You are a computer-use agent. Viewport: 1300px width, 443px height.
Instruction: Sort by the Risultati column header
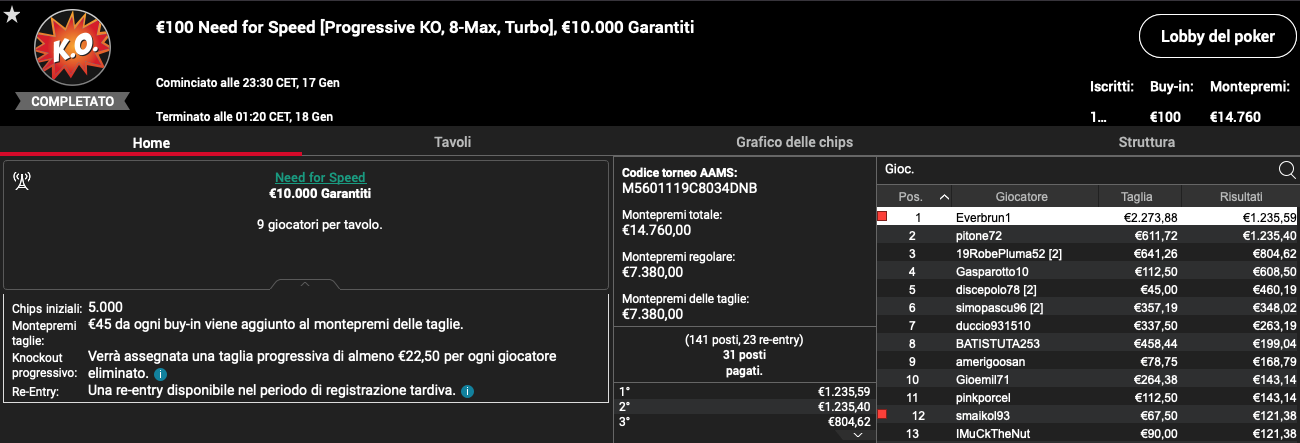coord(1240,197)
